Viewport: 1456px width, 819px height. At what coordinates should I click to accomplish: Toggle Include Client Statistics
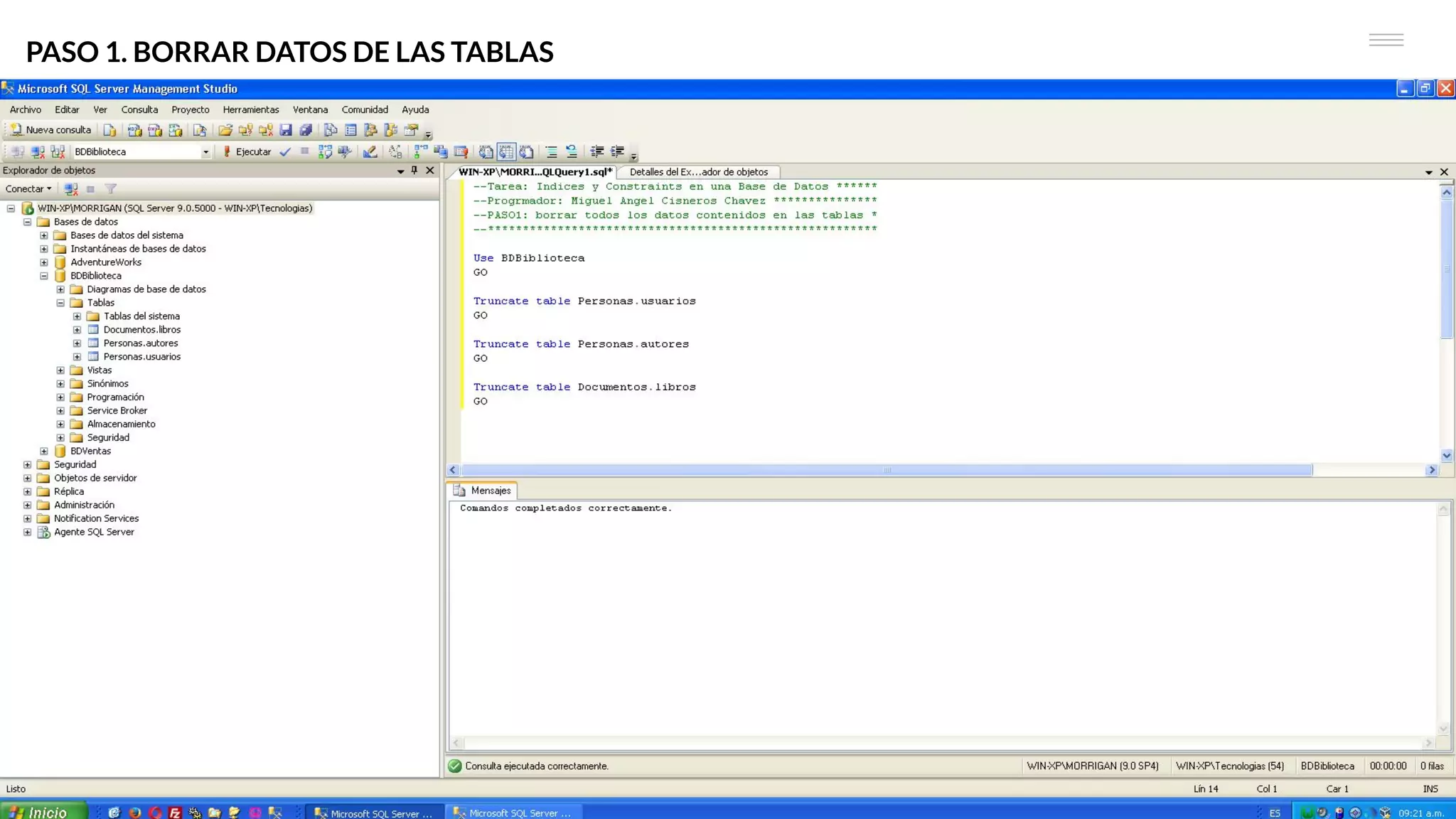click(441, 151)
